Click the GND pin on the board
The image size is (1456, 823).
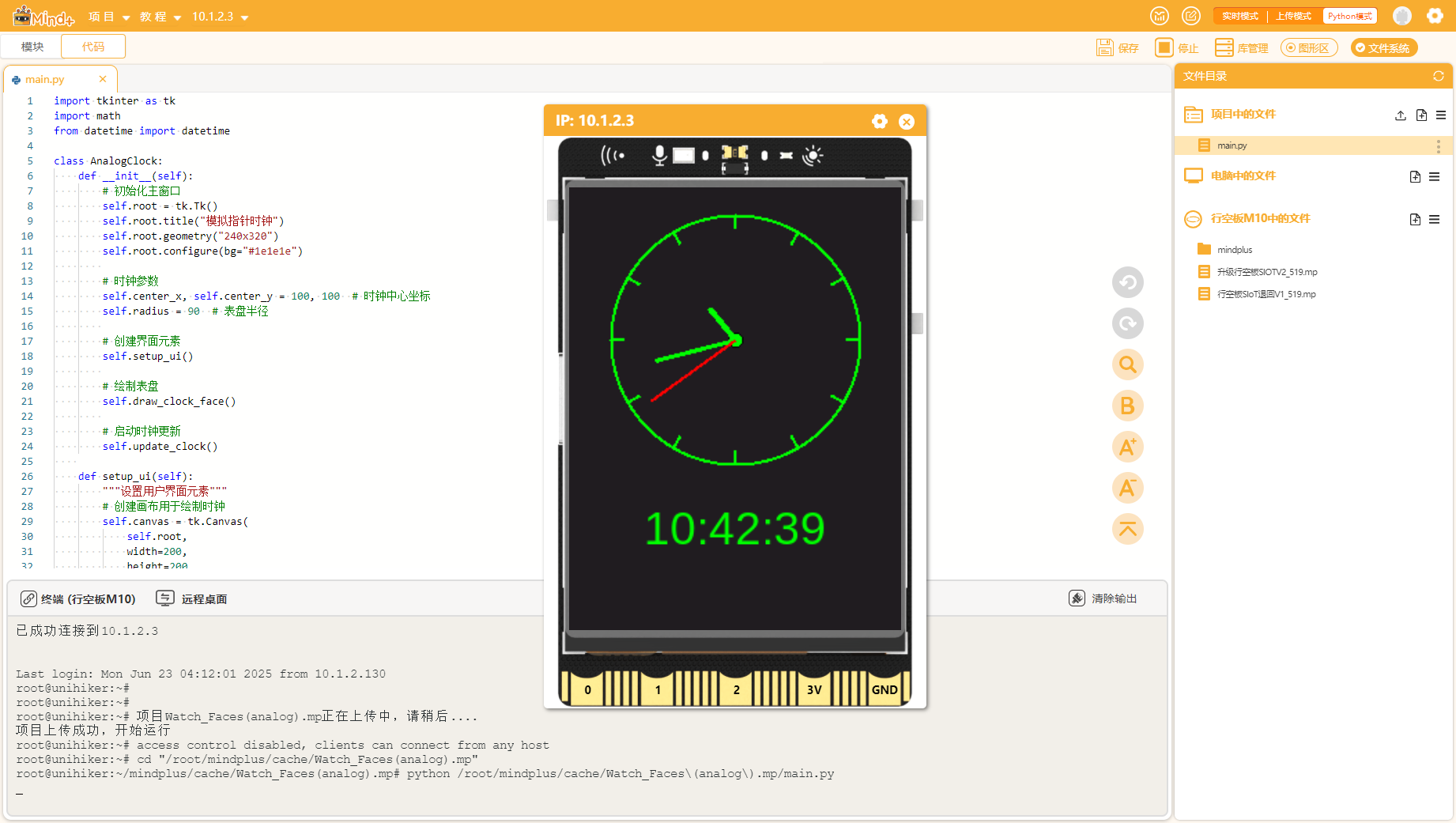pos(885,689)
